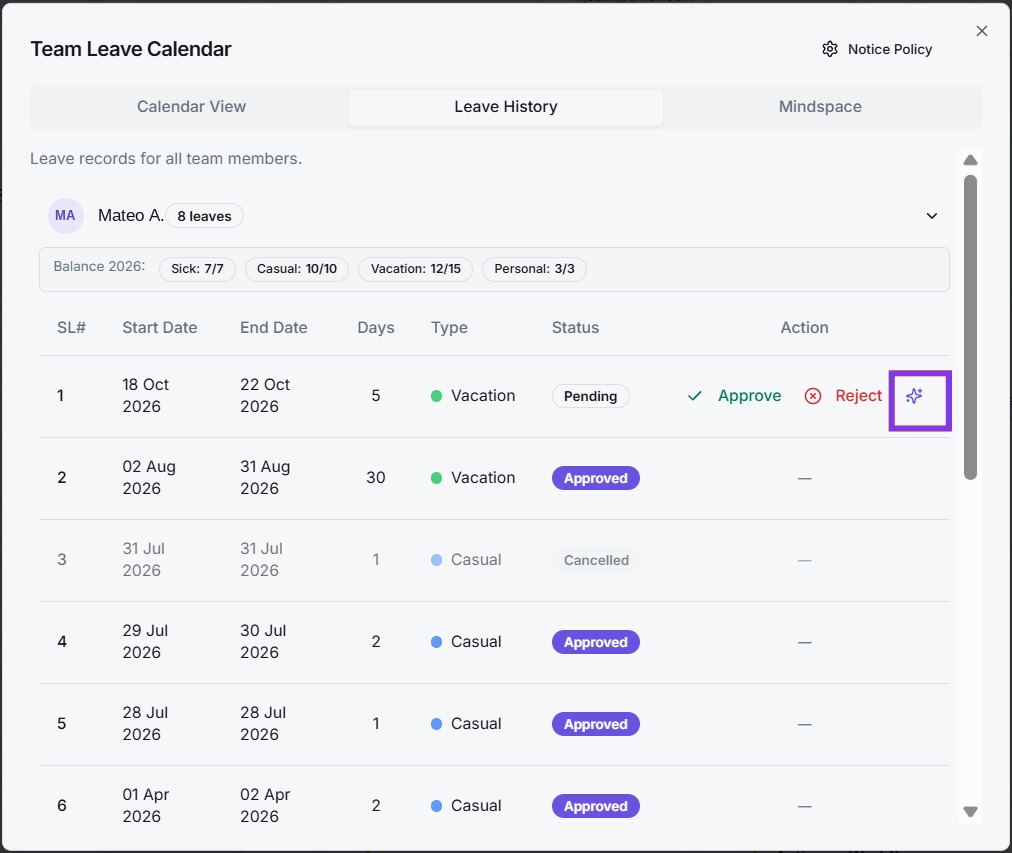The width and height of the screenshot is (1012, 853).
Task: Click the Type column header
Action: click(449, 328)
